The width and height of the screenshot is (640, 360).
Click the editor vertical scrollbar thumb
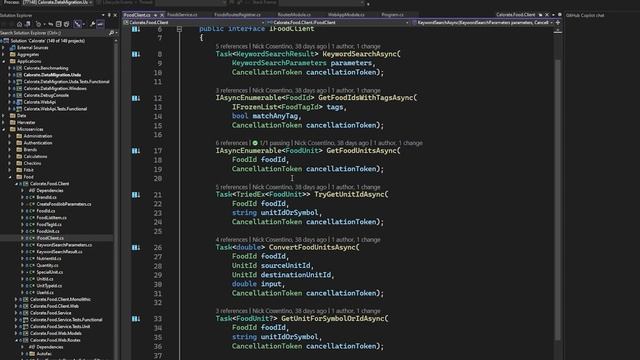pyautogui.click(x=558, y=200)
